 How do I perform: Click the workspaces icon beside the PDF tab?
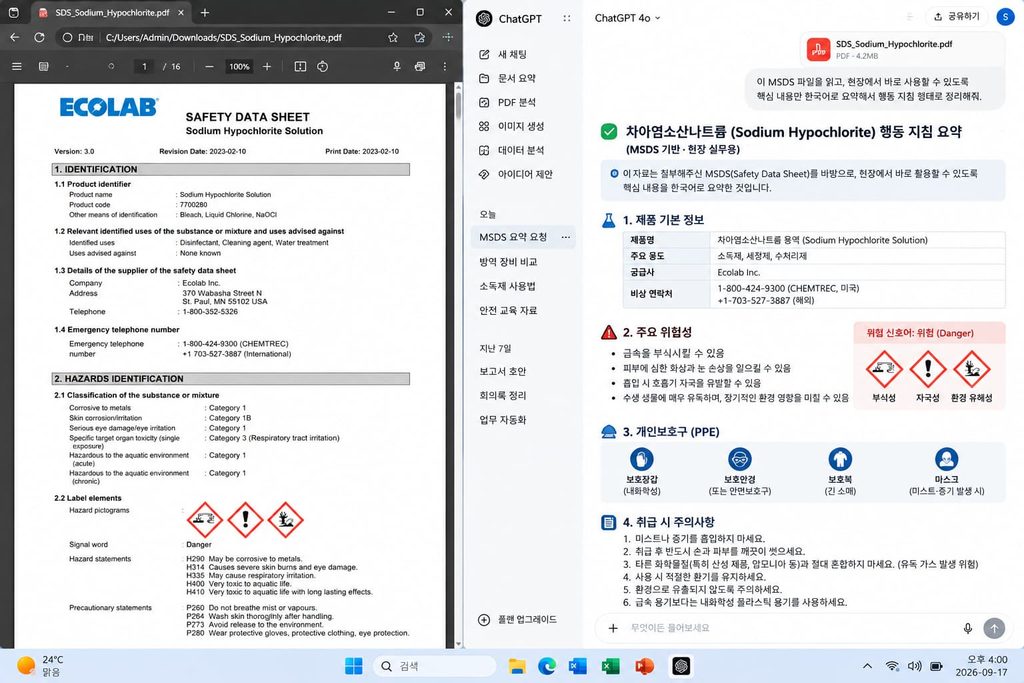(x=14, y=12)
